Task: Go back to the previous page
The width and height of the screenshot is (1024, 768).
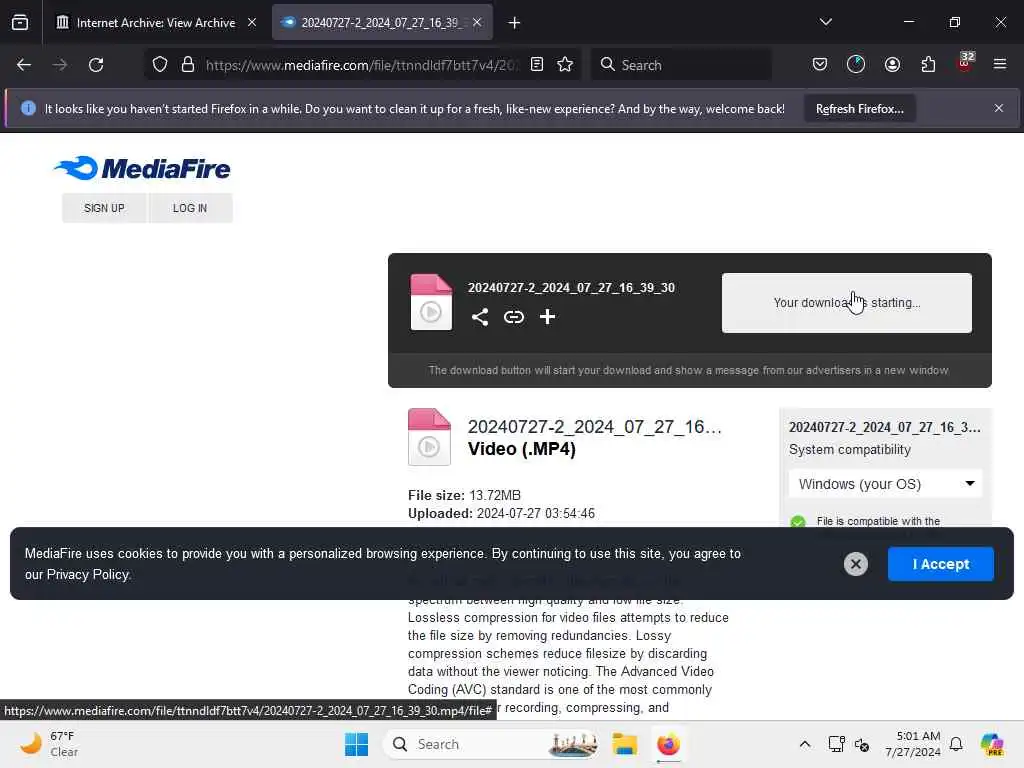Action: (24, 65)
